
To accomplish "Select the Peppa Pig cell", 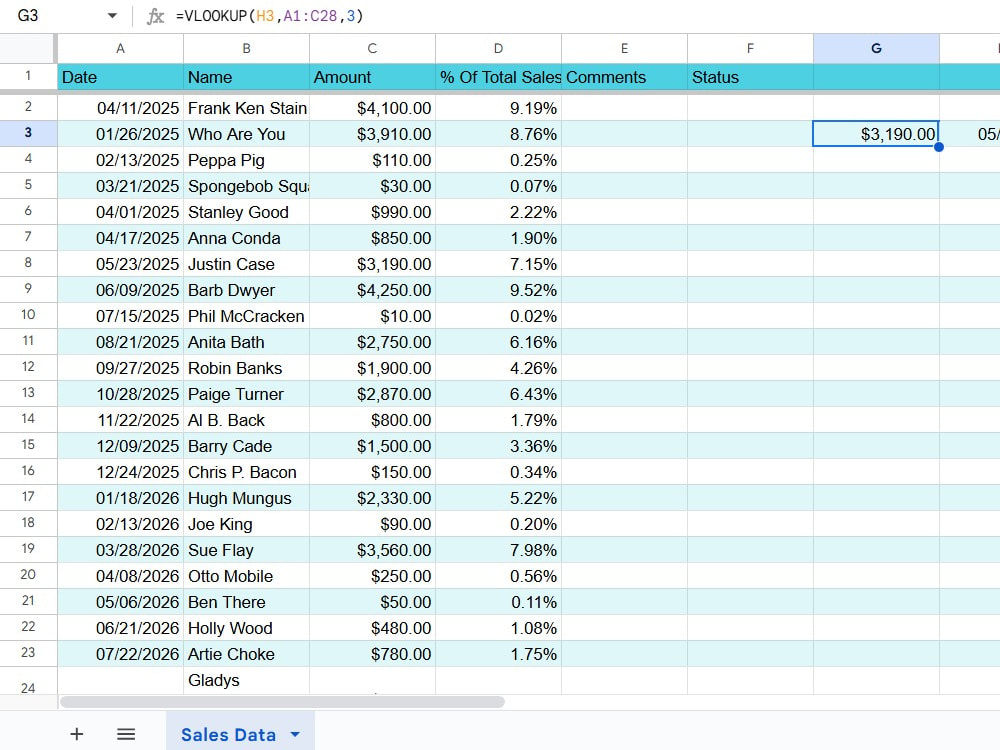I will pos(246,160).
